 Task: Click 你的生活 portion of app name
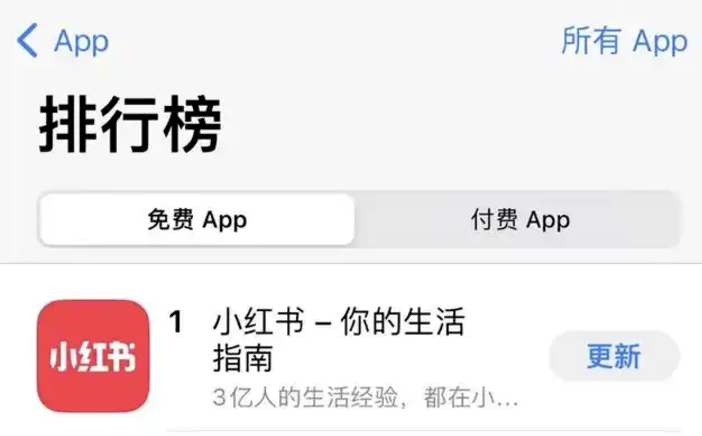click(403, 322)
